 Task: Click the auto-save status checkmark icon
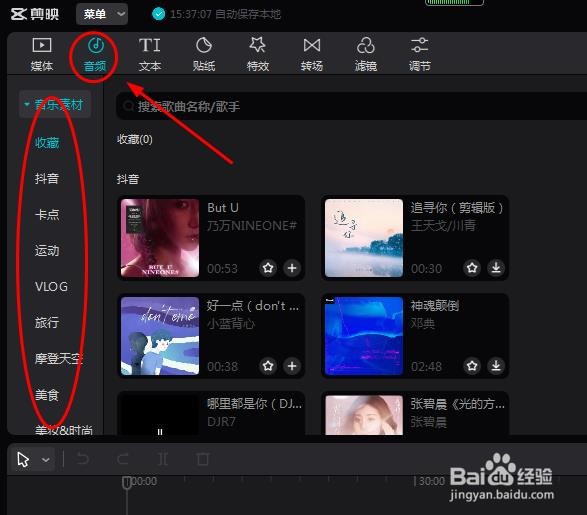pyautogui.click(x=158, y=14)
